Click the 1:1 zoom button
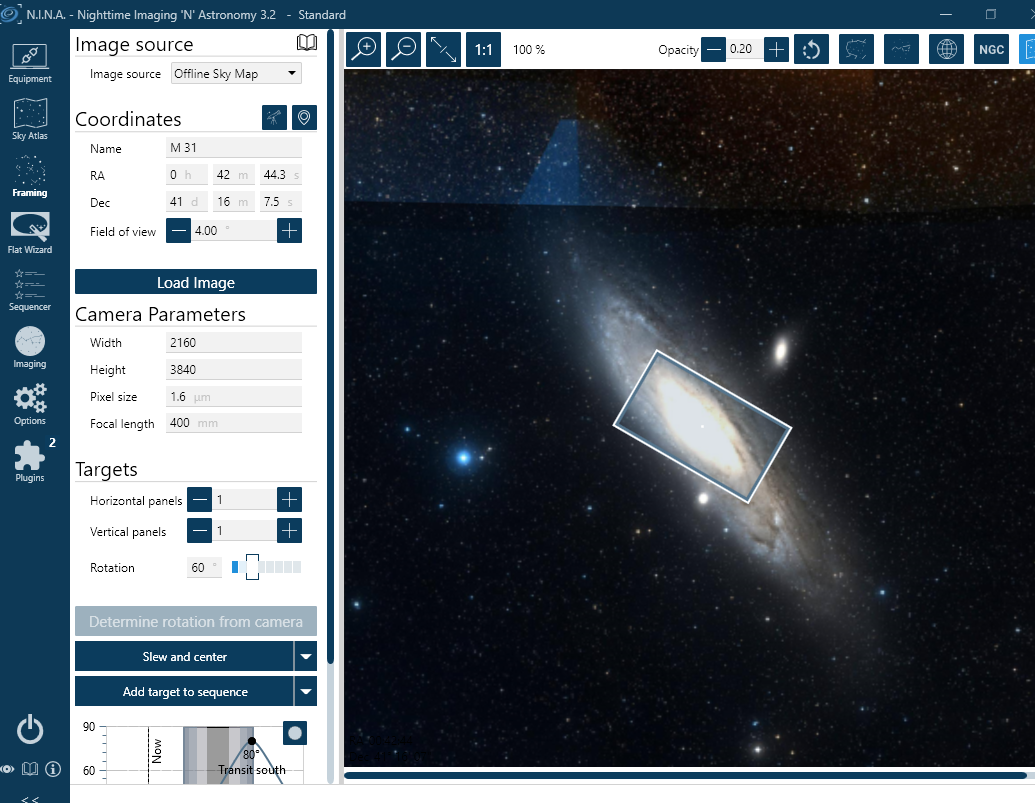The width and height of the screenshot is (1035, 803). tap(483, 49)
